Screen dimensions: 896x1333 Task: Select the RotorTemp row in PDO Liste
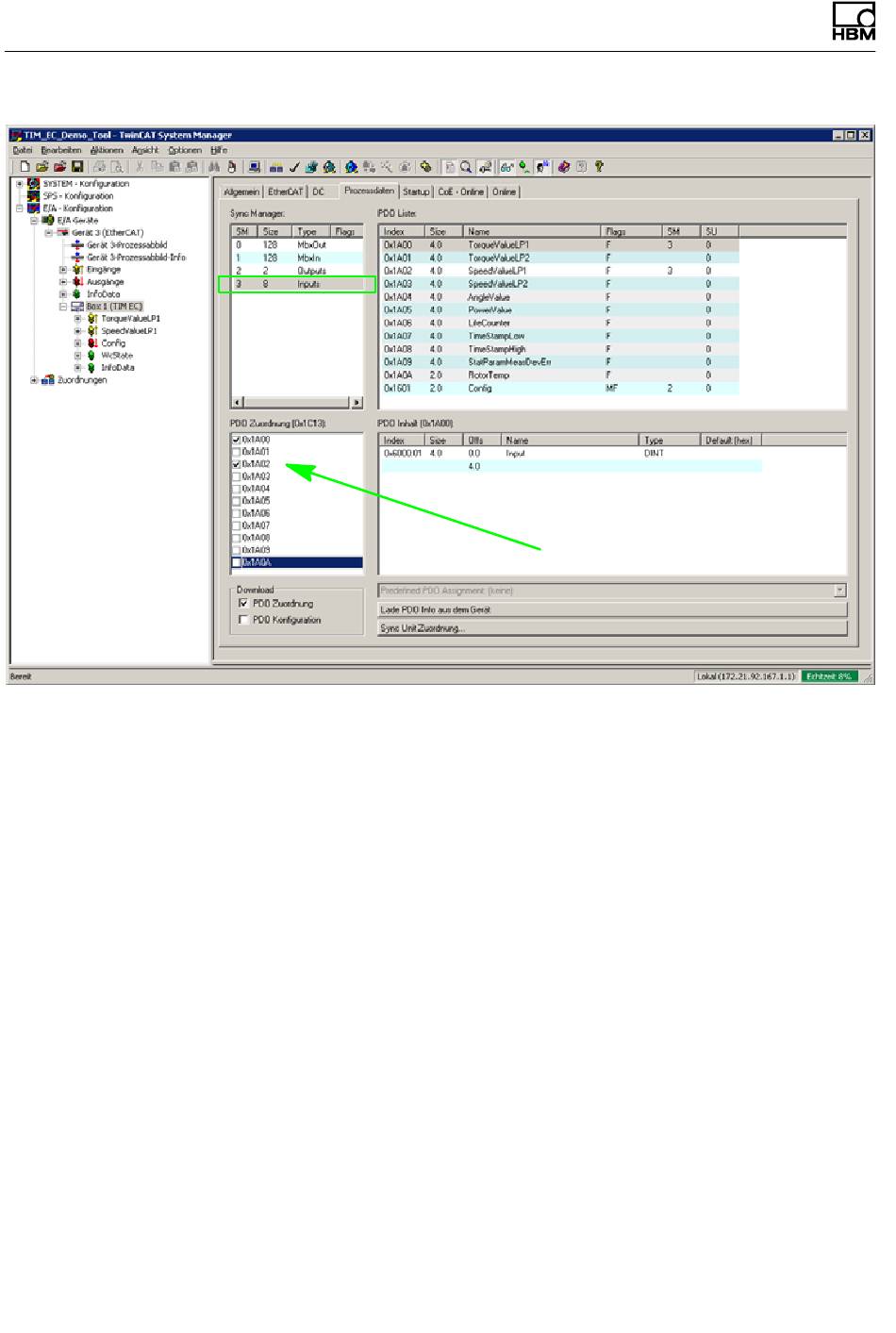coord(559,375)
